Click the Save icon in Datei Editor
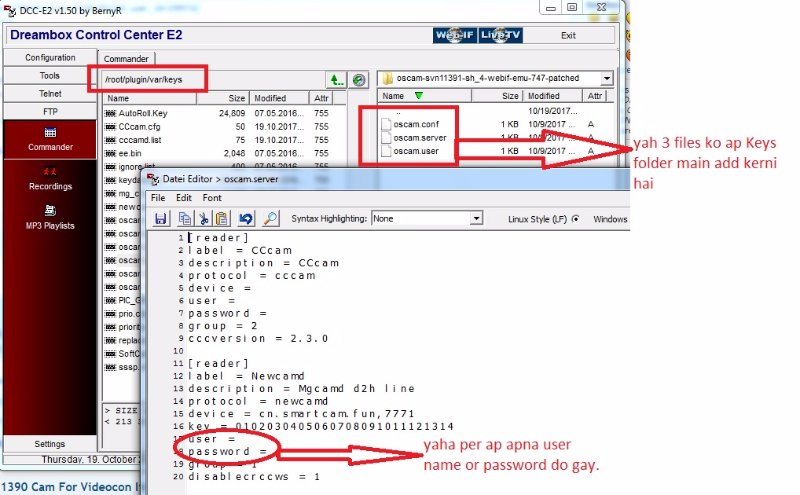 [x=160, y=218]
